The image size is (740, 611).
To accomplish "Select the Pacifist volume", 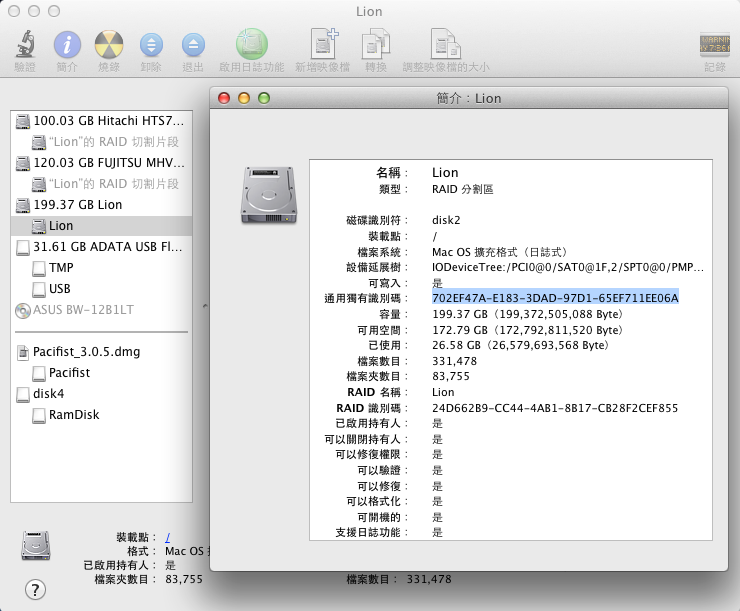I will point(101,373).
